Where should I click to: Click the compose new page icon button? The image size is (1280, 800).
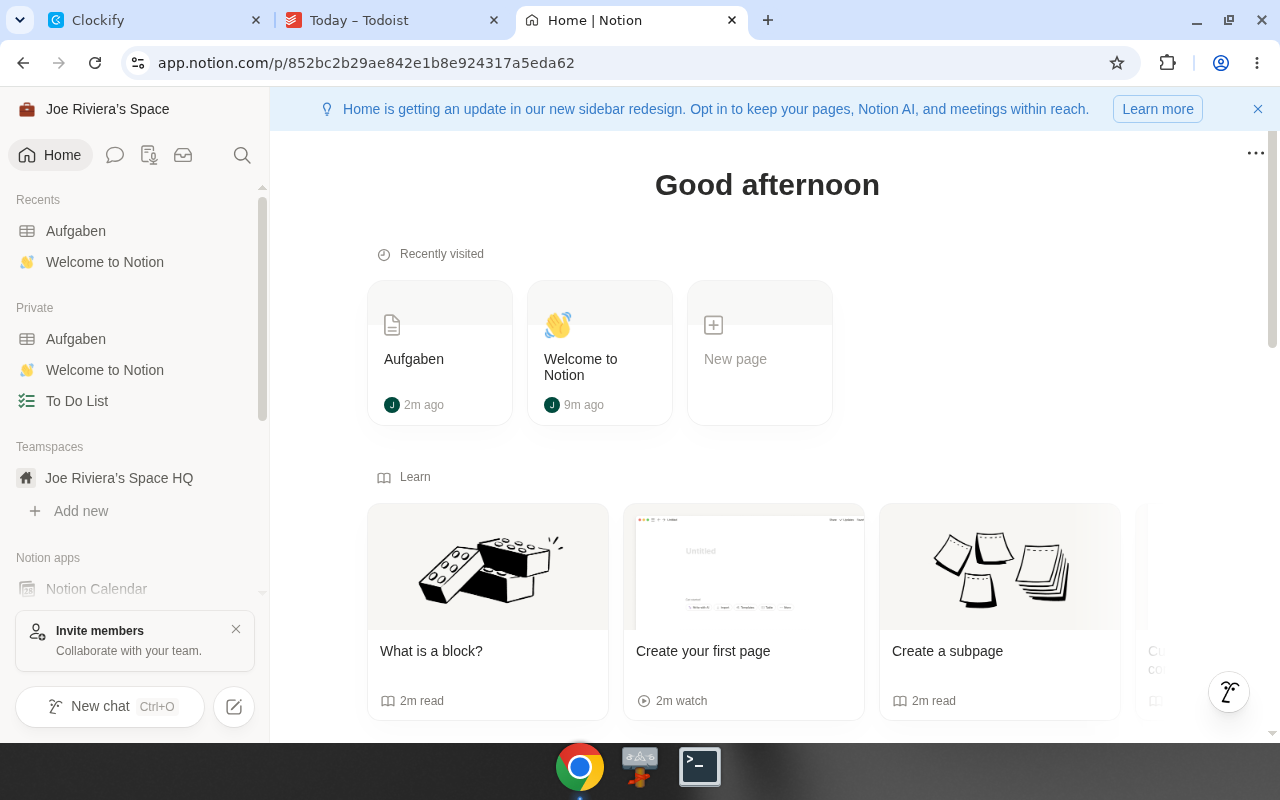click(234, 707)
